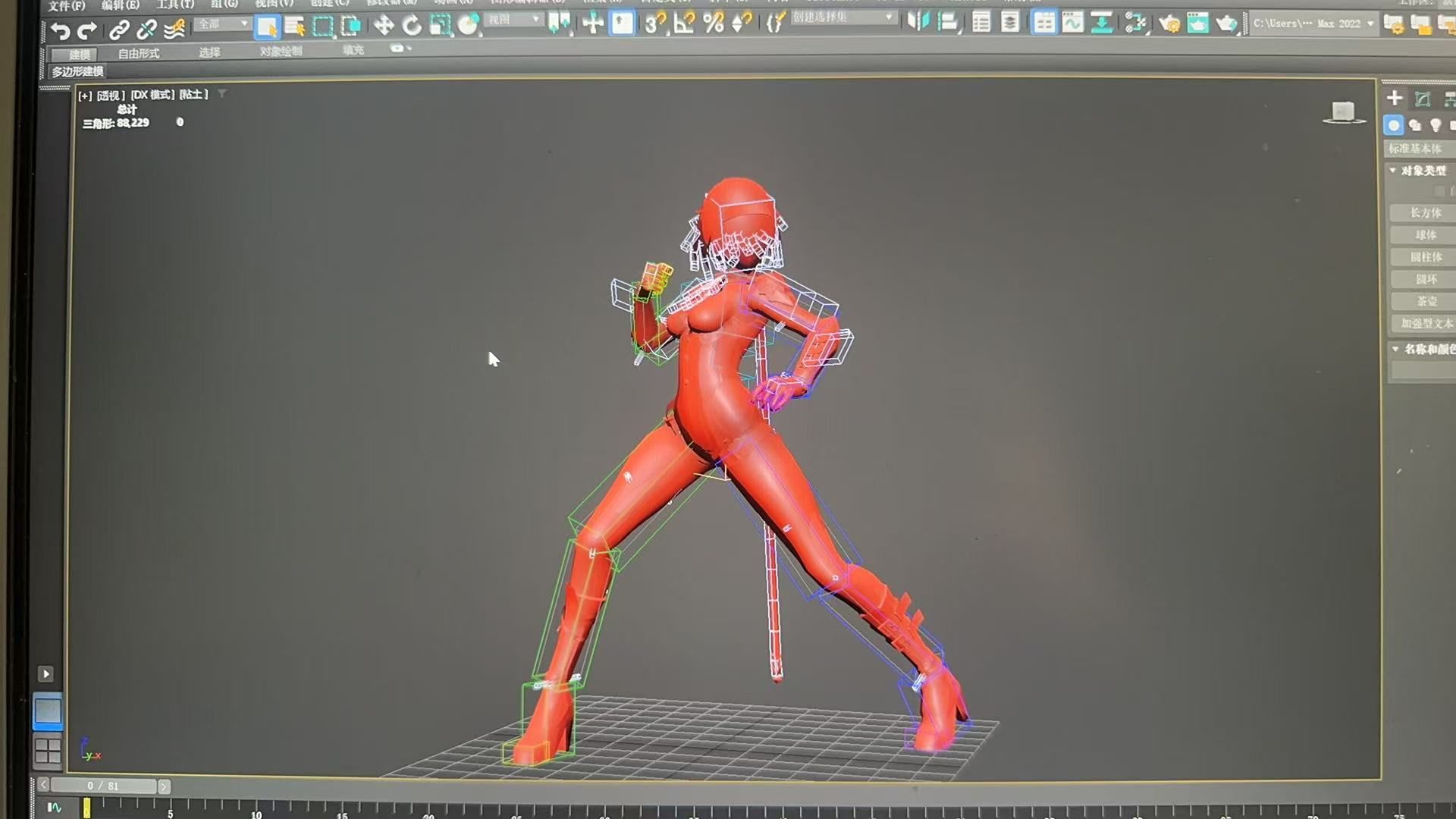Viewport: 1456px width, 819px height.
Task: Open the 文件(F) menu
Action: [67, 6]
